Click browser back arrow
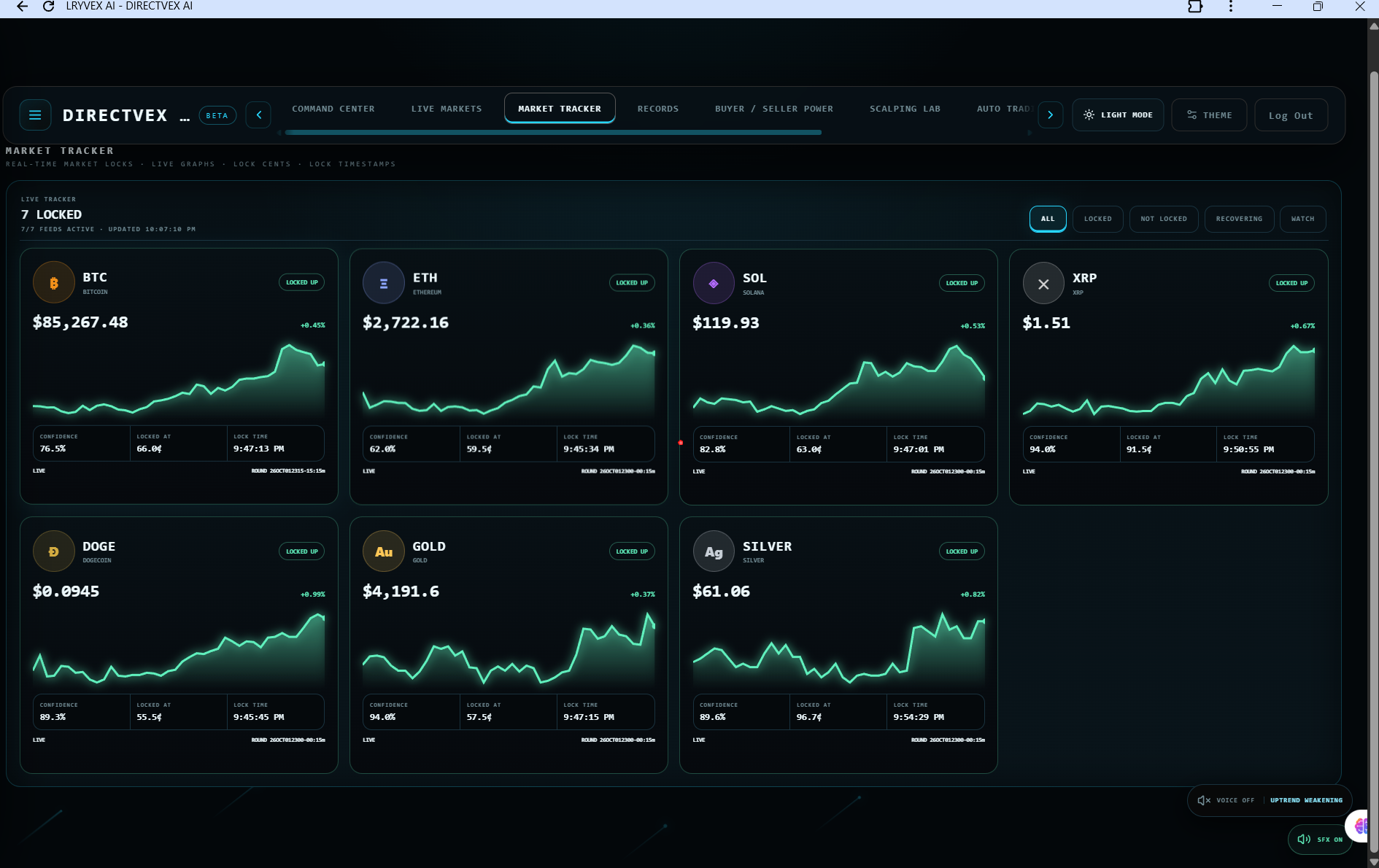1379x868 pixels. 22,7
